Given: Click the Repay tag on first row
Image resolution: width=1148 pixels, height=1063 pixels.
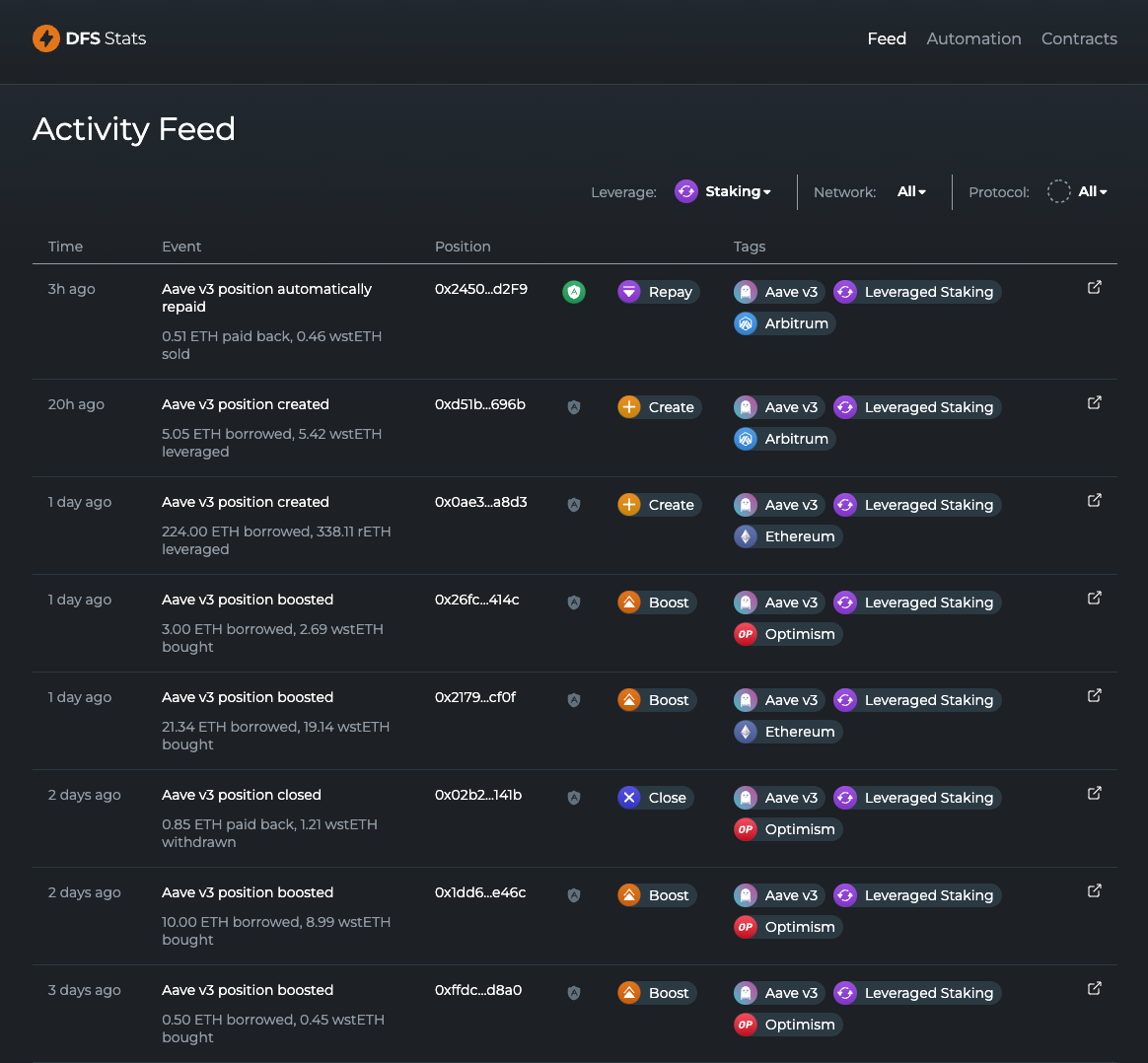Looking at the screenshot, I should [x=658, y=291].
